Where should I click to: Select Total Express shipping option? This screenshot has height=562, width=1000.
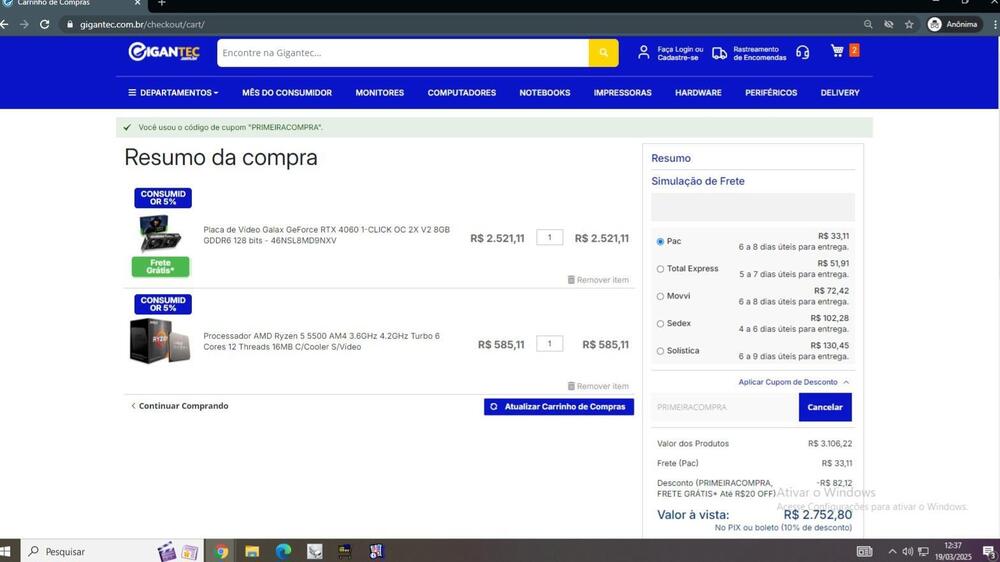[660, 269]
